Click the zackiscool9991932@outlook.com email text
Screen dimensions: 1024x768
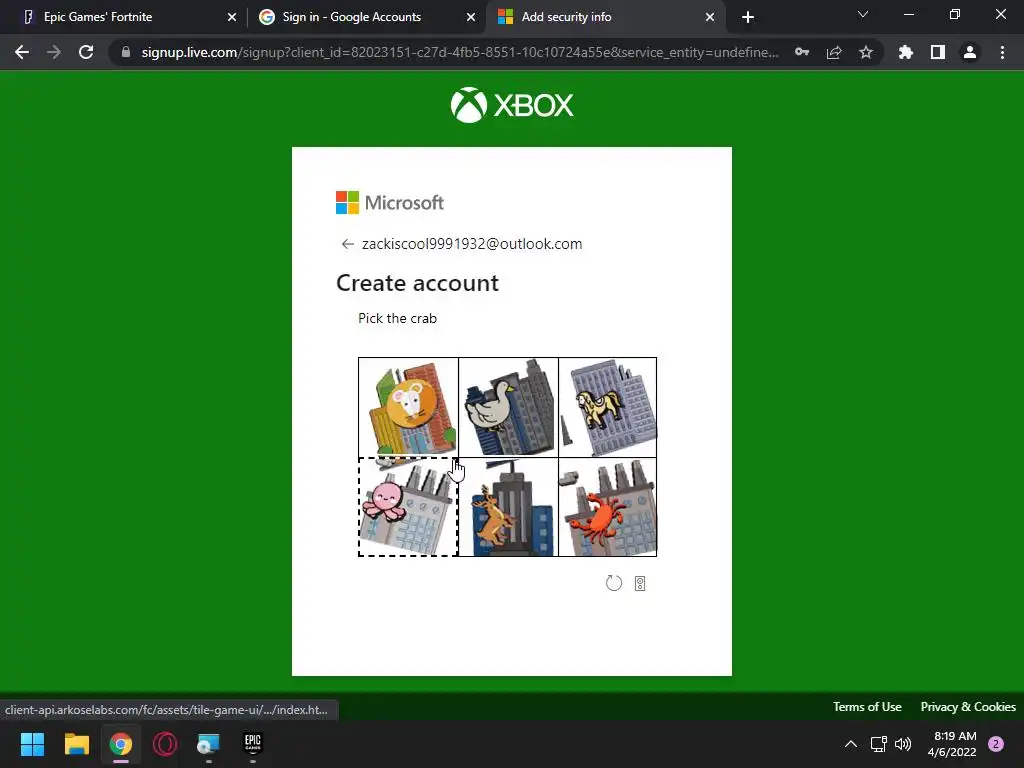(472, 244)
